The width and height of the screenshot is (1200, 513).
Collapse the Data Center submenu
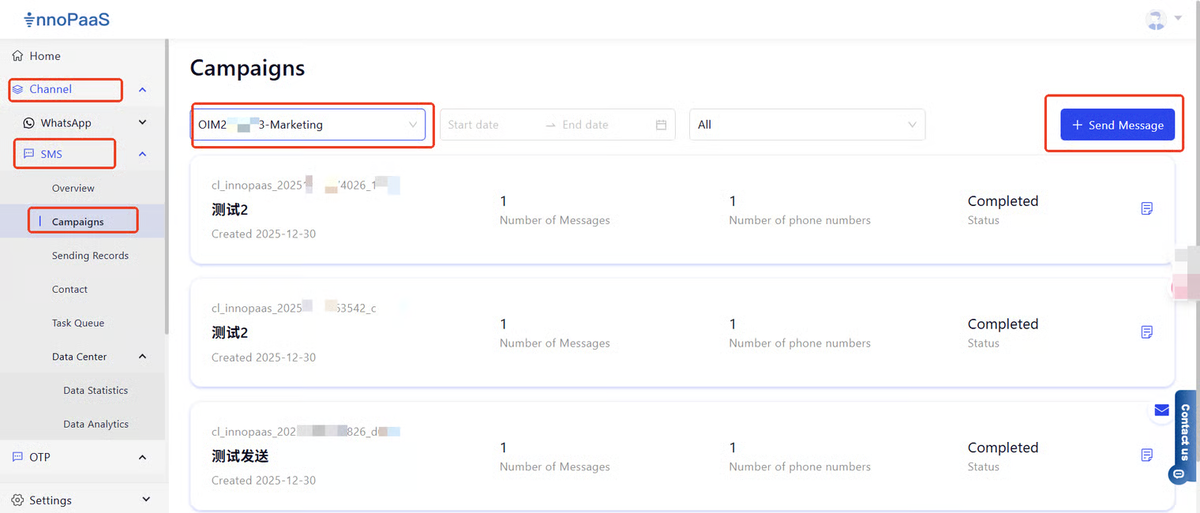tap(142, 357)
